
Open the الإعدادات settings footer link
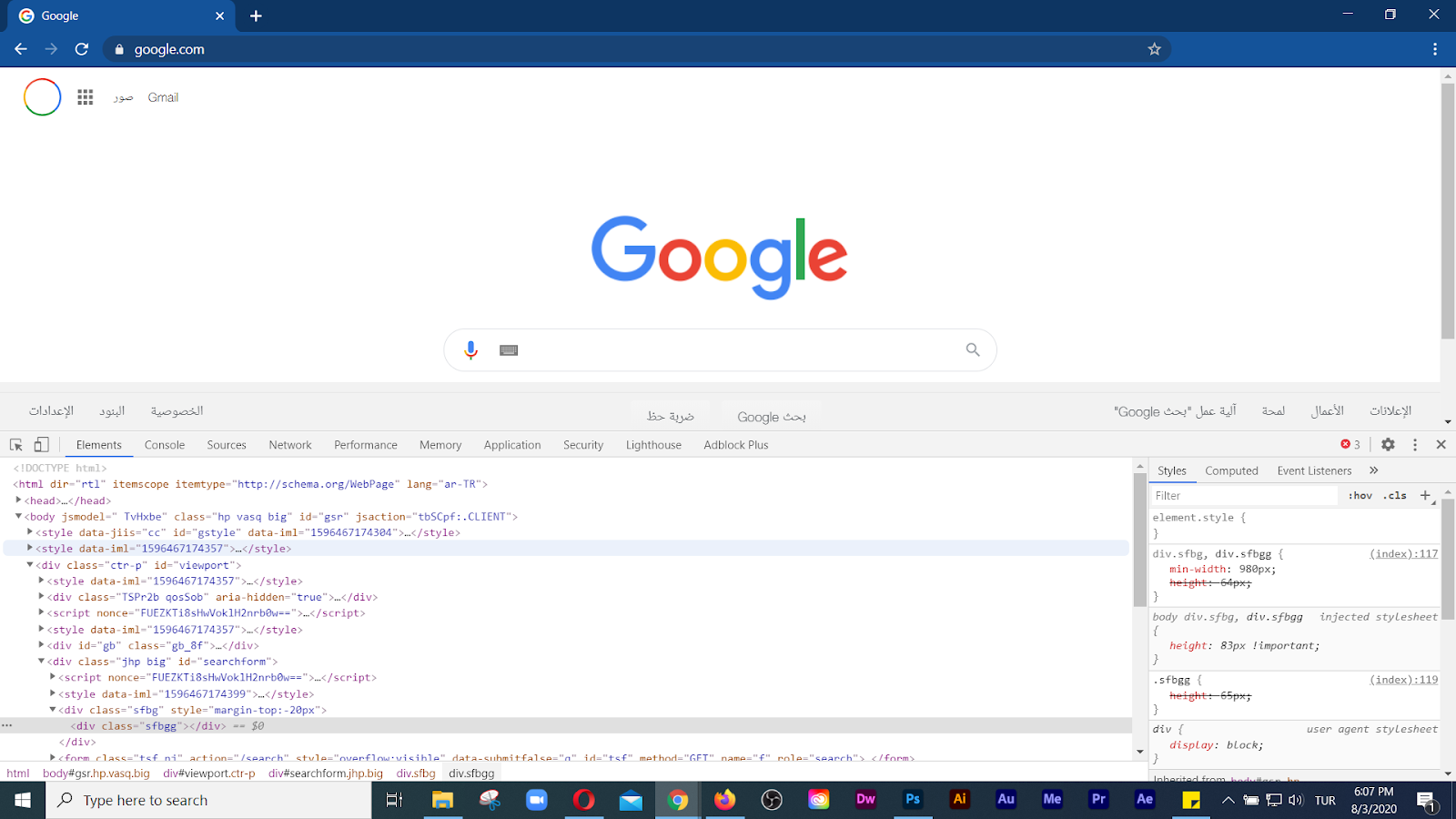point(51,411)
